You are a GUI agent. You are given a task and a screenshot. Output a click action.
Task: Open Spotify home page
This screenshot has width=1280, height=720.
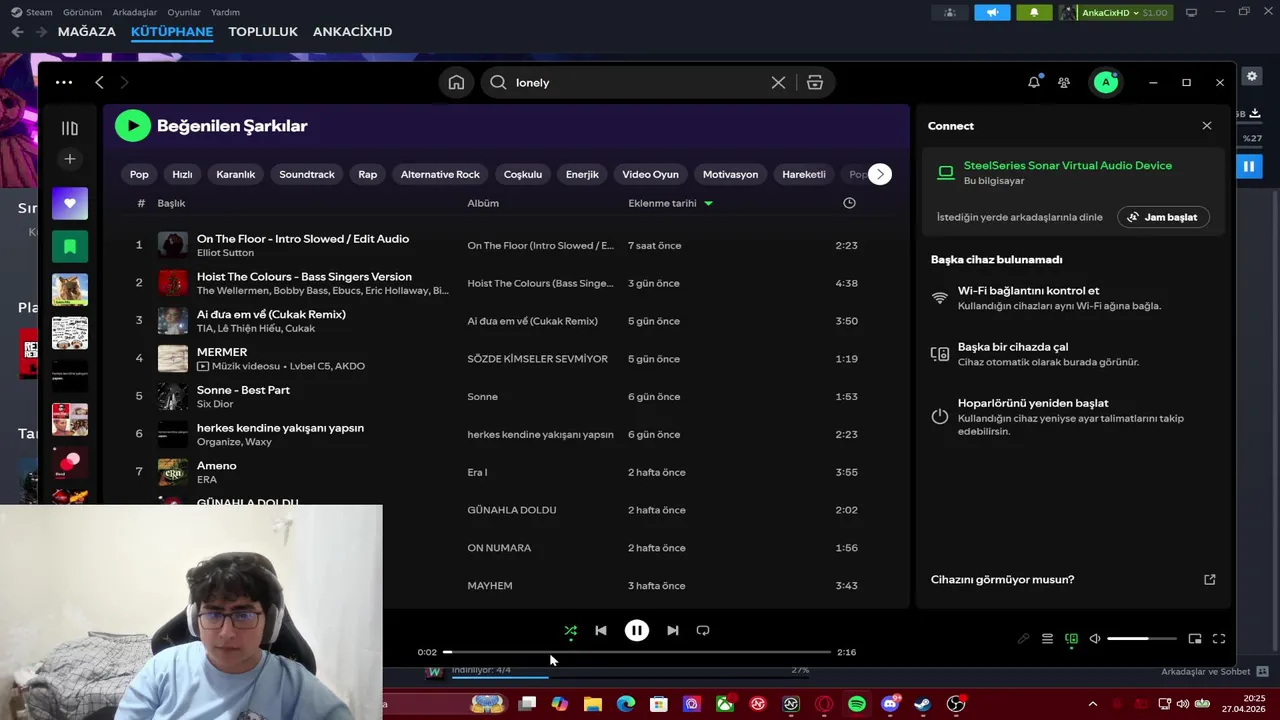456,83
